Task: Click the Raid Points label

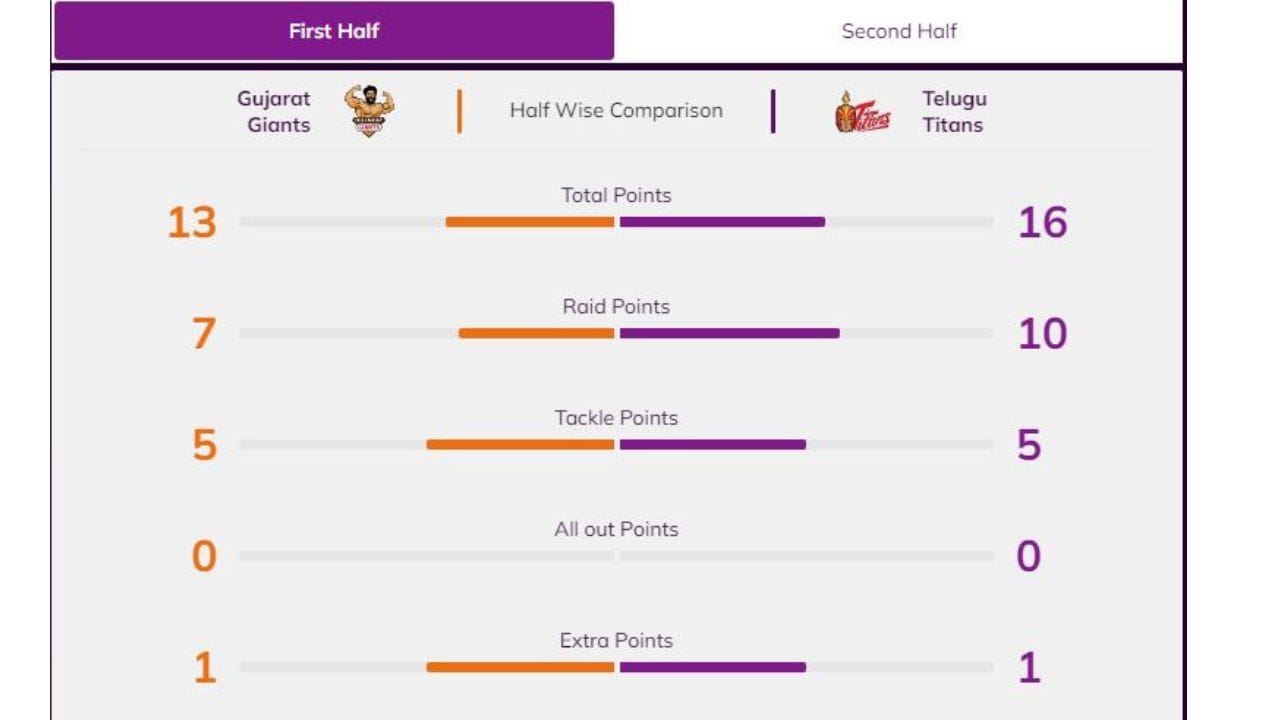Action: coord(616,307)
